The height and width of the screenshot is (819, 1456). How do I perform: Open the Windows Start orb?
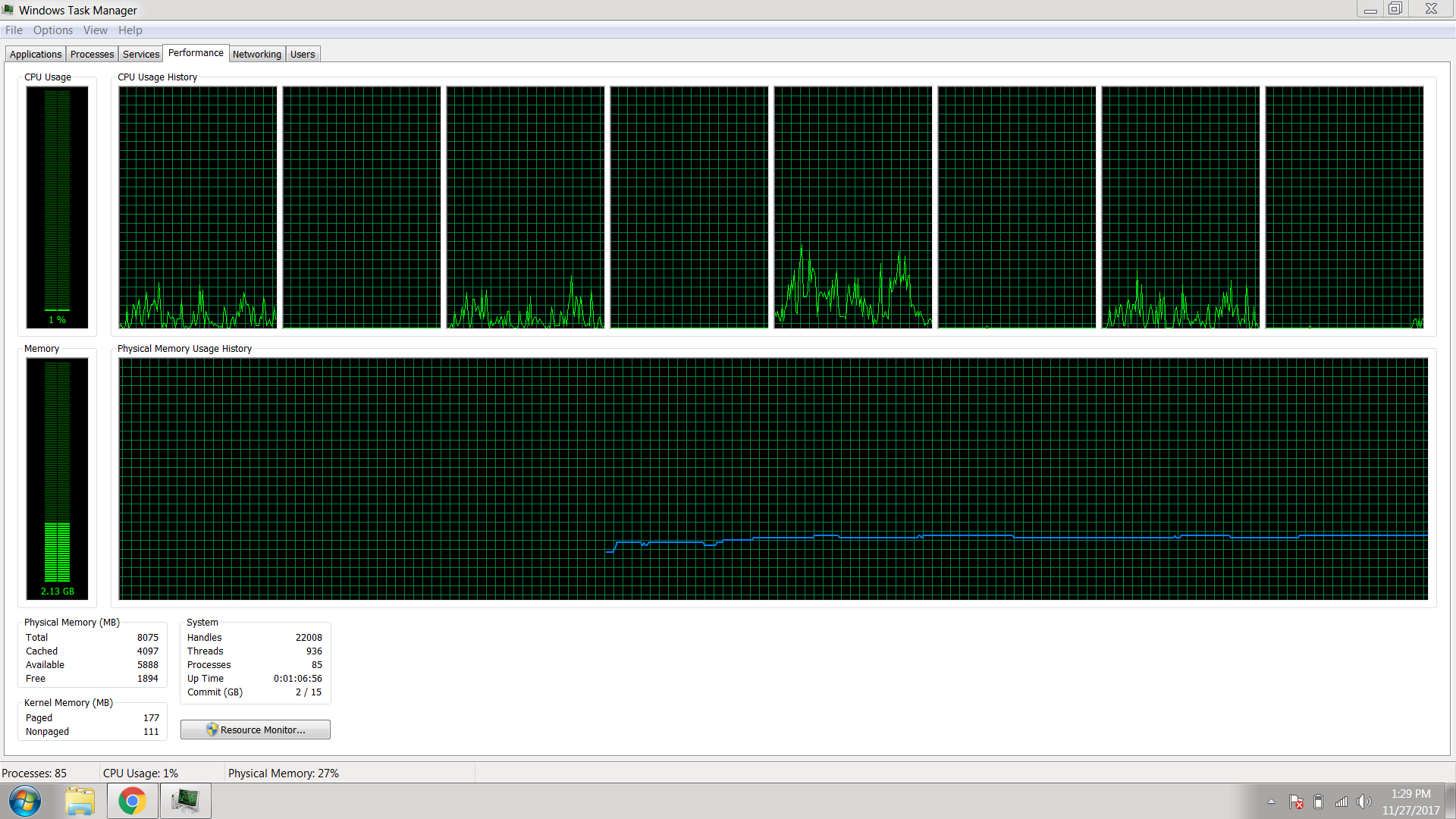(24, 801)
